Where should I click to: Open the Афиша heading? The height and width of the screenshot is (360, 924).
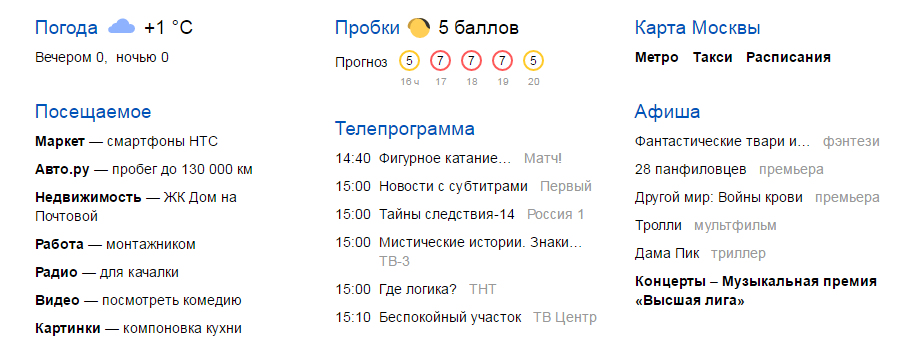click(x=668, y=112)
